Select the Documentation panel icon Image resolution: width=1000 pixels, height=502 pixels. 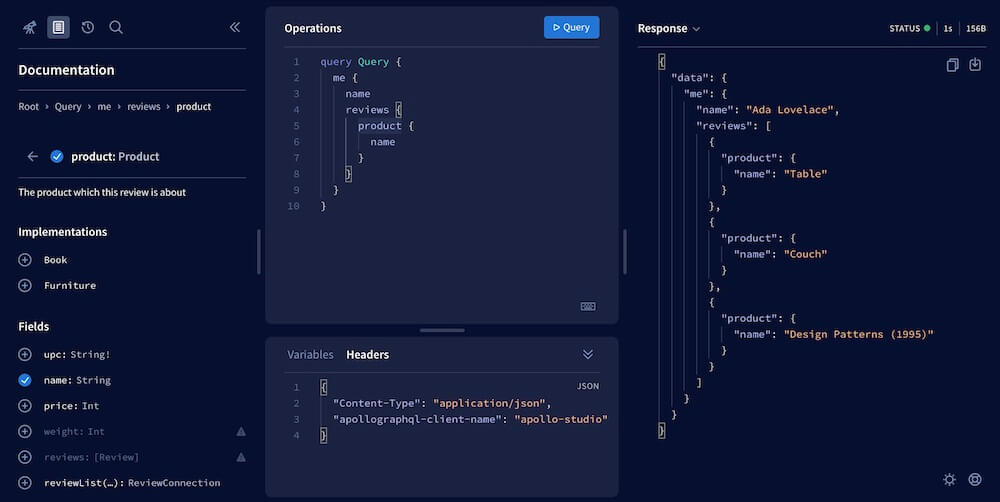point(58,27)
